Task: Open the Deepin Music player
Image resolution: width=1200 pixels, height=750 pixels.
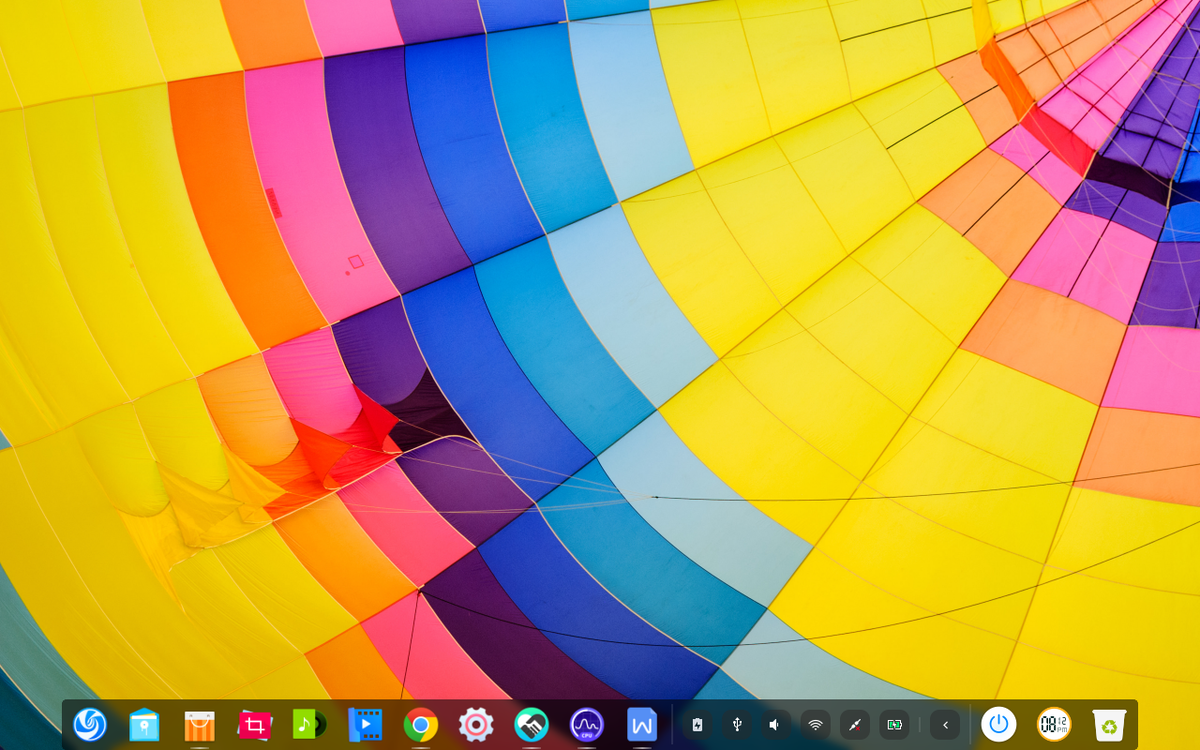Action: (x=310, y=724)
